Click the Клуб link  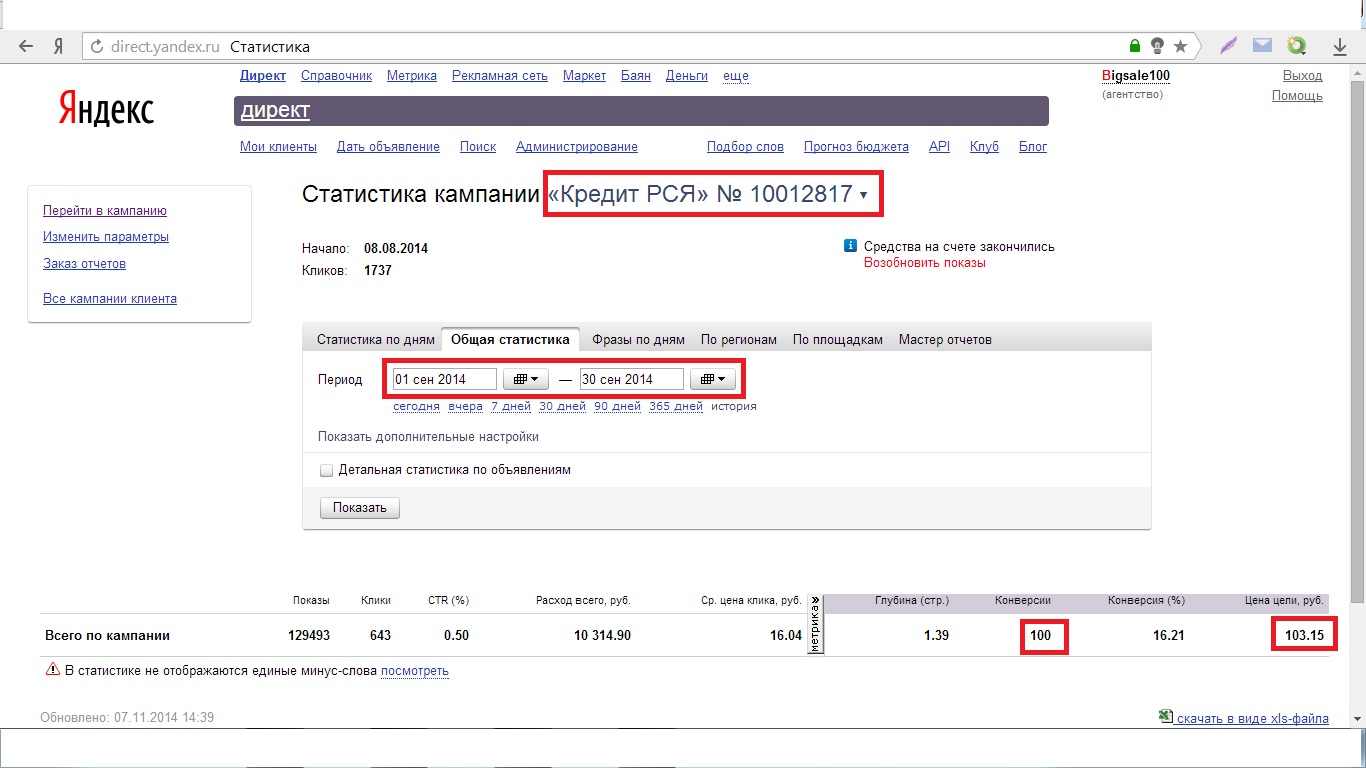(984, 146)
